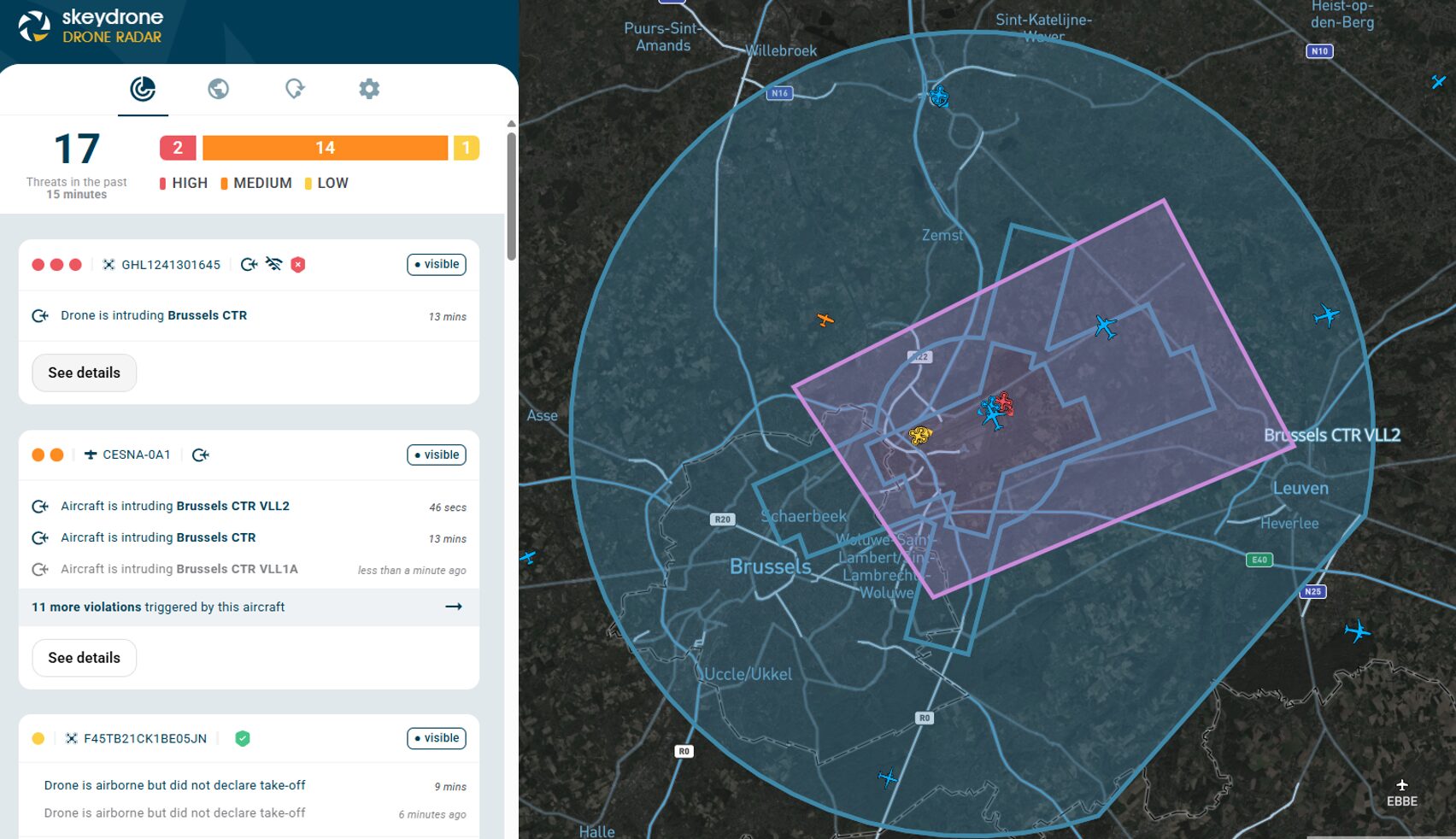Click the N16 road badge

pyautogui.click(x=779, y=93)
